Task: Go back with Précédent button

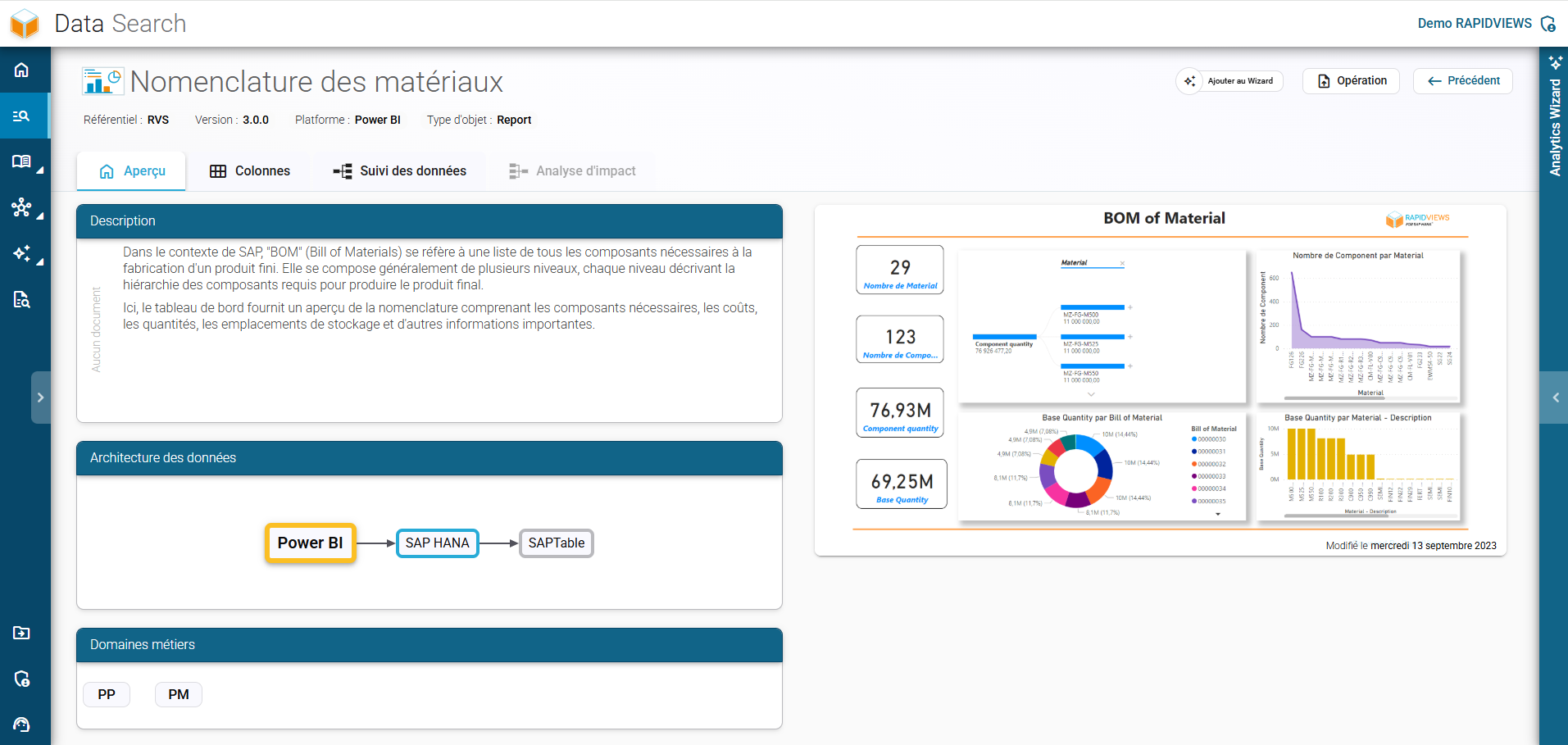Action: pyautogui.click(x=1463, y=81)
